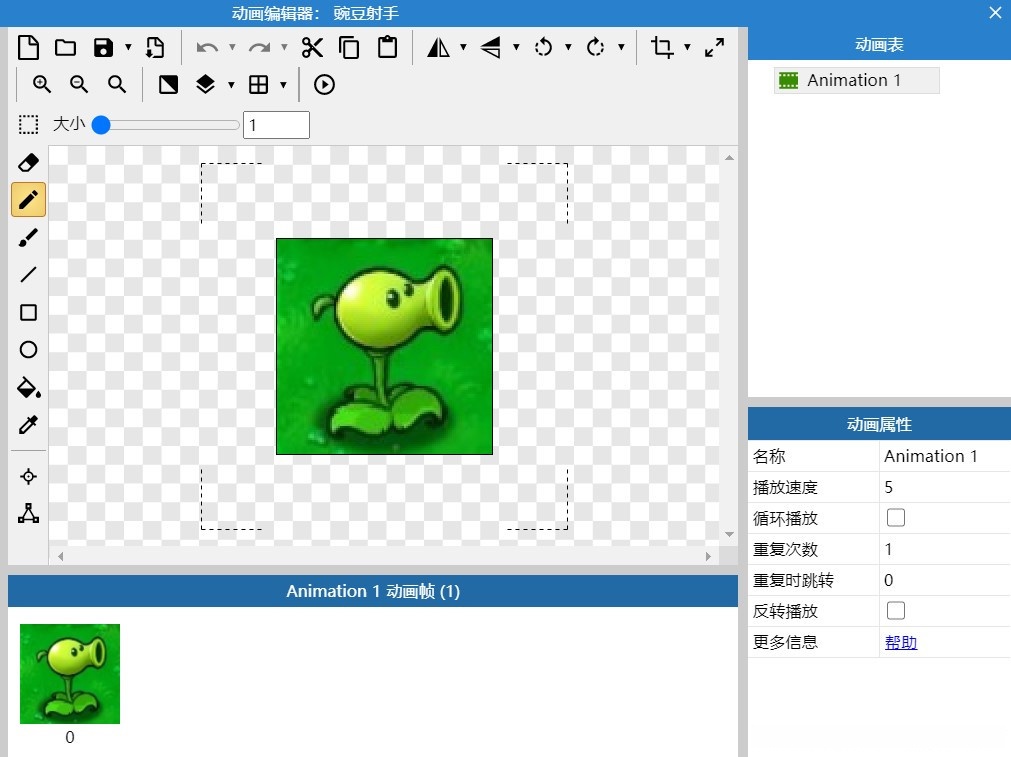Select the Eraser tool
Image resolution: width=1011 pixels, height=757 pixels.
click(x=28, y=162)
